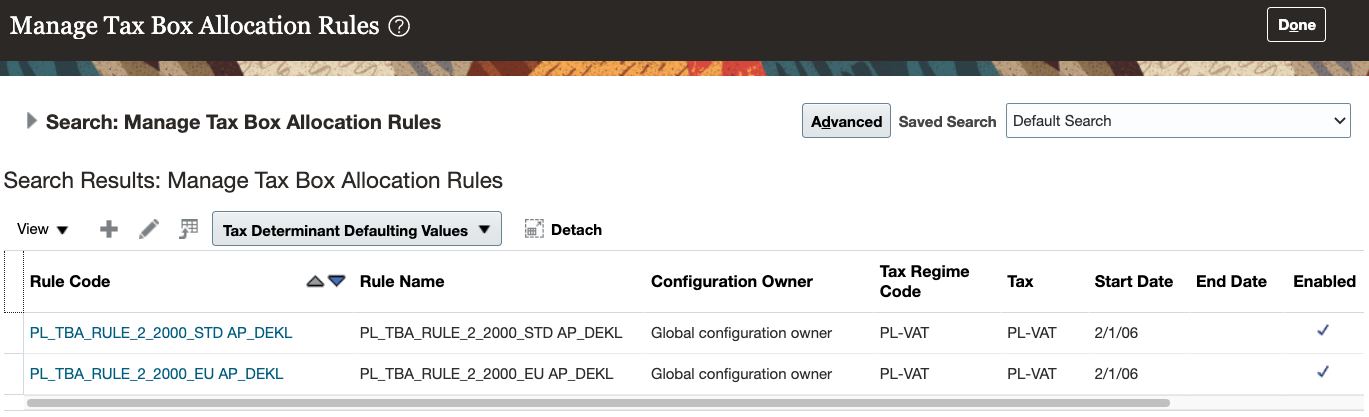Image resolution: width=1369 pixels, height=417 pixels.
Task: Sort Rule Code descending arrow
Action: pyautogui.click(x=337, y=282)
